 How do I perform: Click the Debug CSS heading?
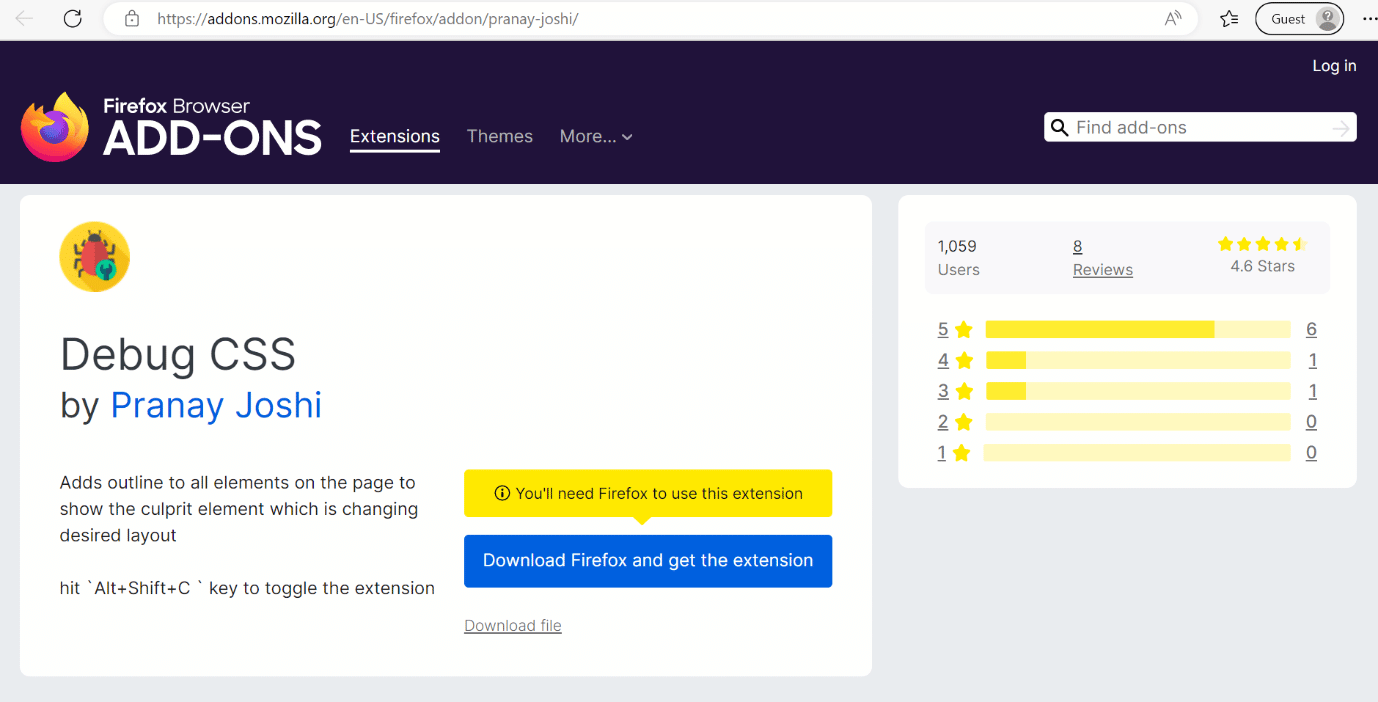pyautogui.click(x=178, y=354)
